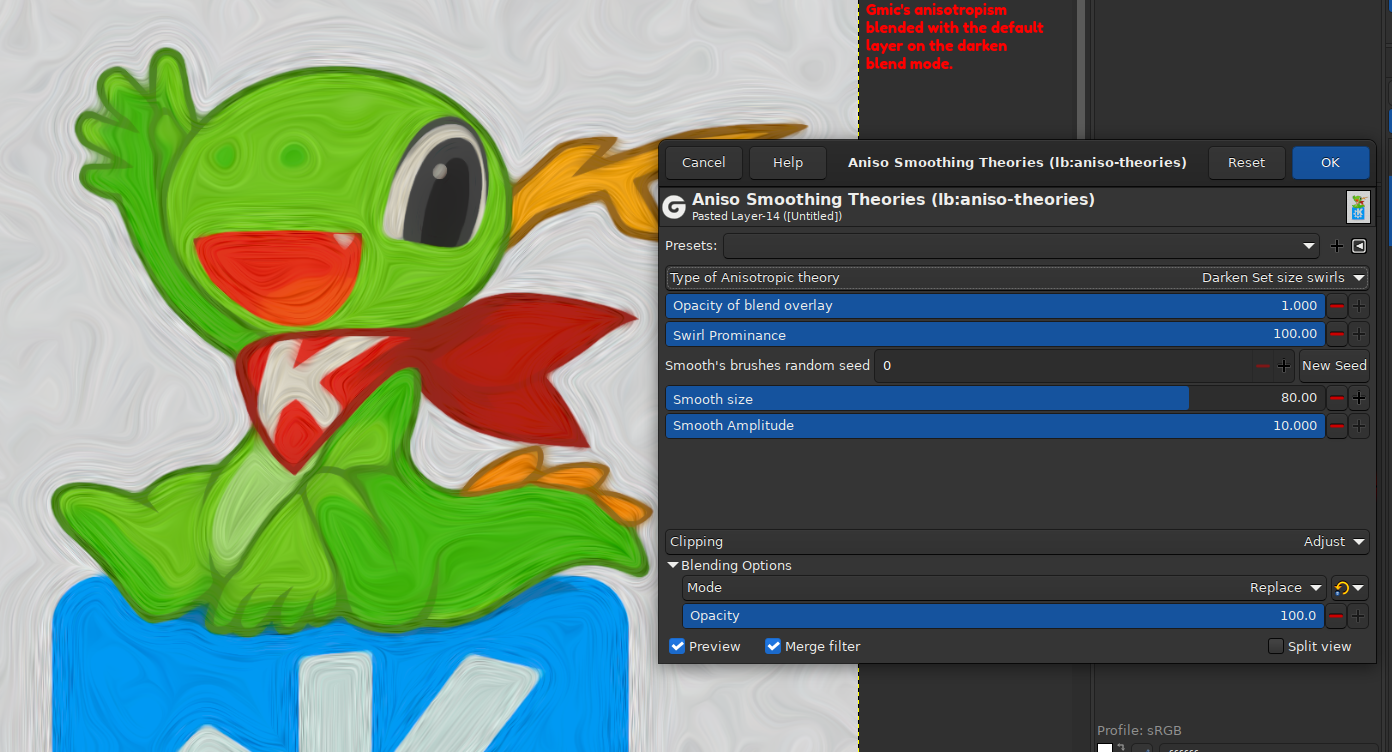Screen dimensions: 1392x752
Task: Click the Smooth size slider
Action: [996, 398]
